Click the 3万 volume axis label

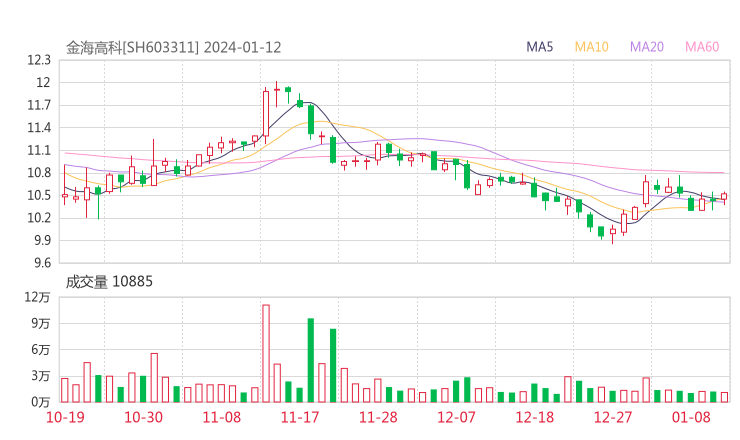click(x=41, y=376)
